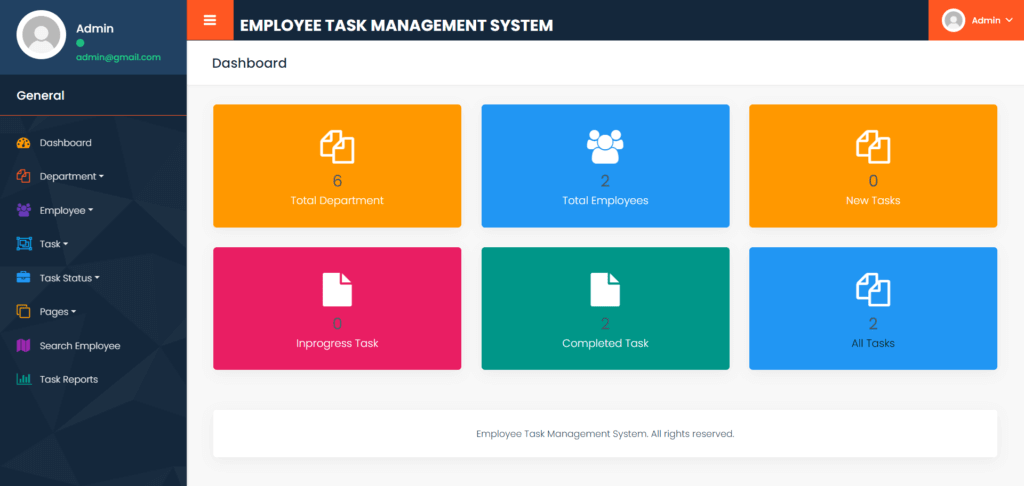1024x486 pixels.
Task: Expand the Employee submenu
Action: tap(66, 211)
